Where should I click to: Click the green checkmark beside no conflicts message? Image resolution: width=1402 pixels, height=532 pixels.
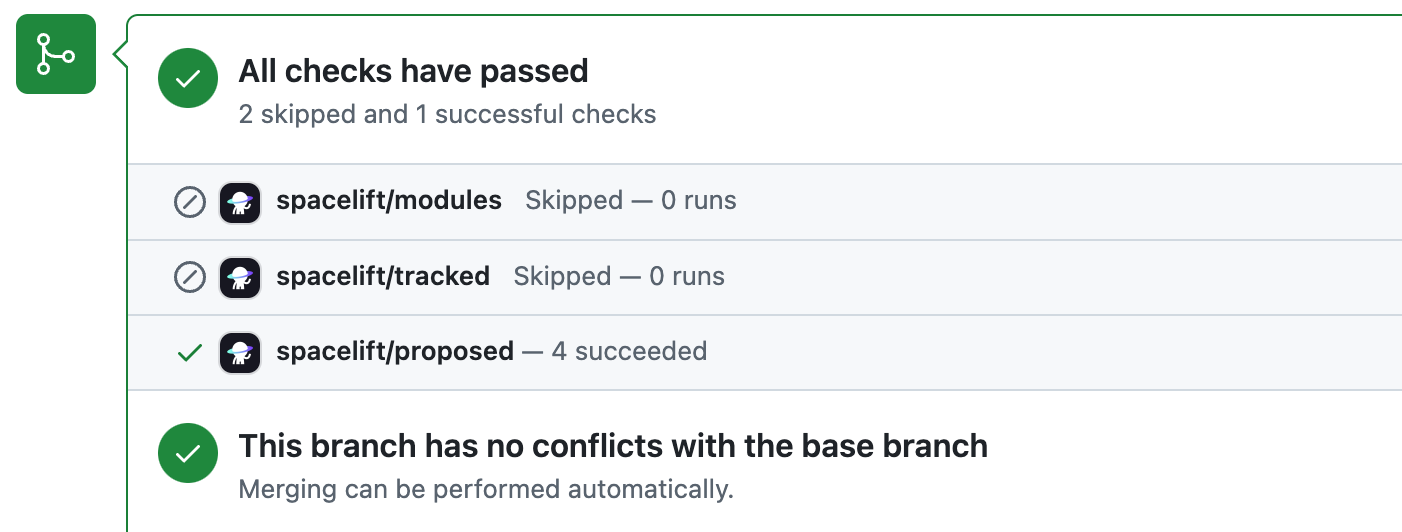pyautogui.click(x=188, y=454)
